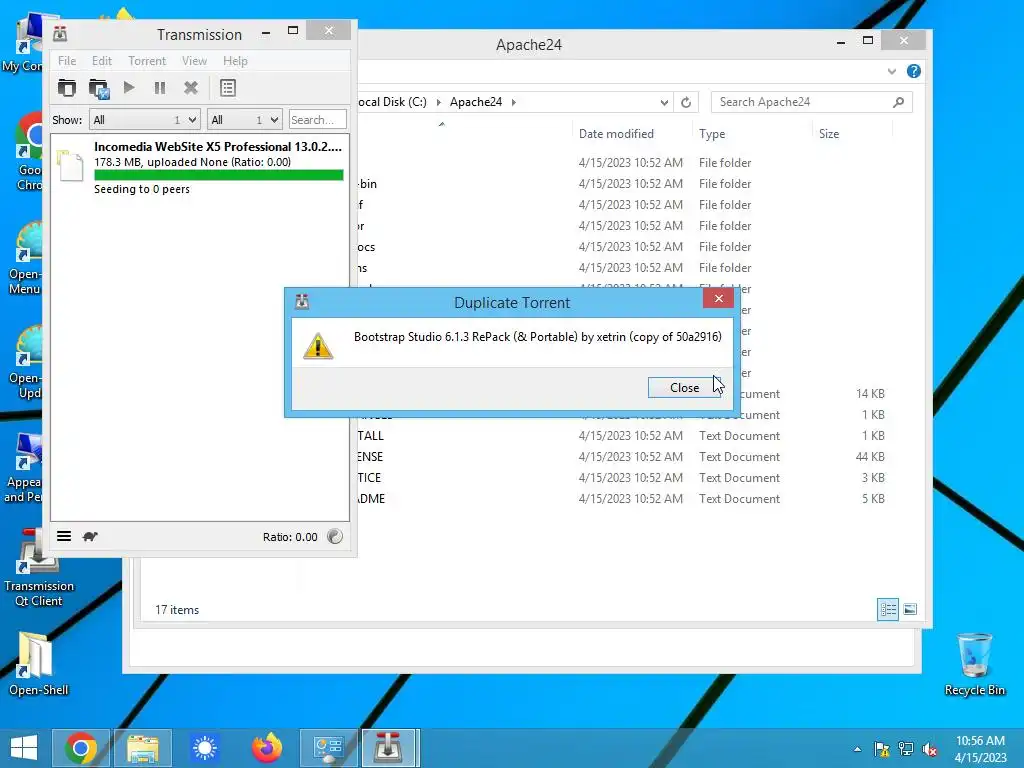The image size is (1024, 768).
Task: Expand arrow after Apache24 breadcrumb
Action: pos(514,102)
